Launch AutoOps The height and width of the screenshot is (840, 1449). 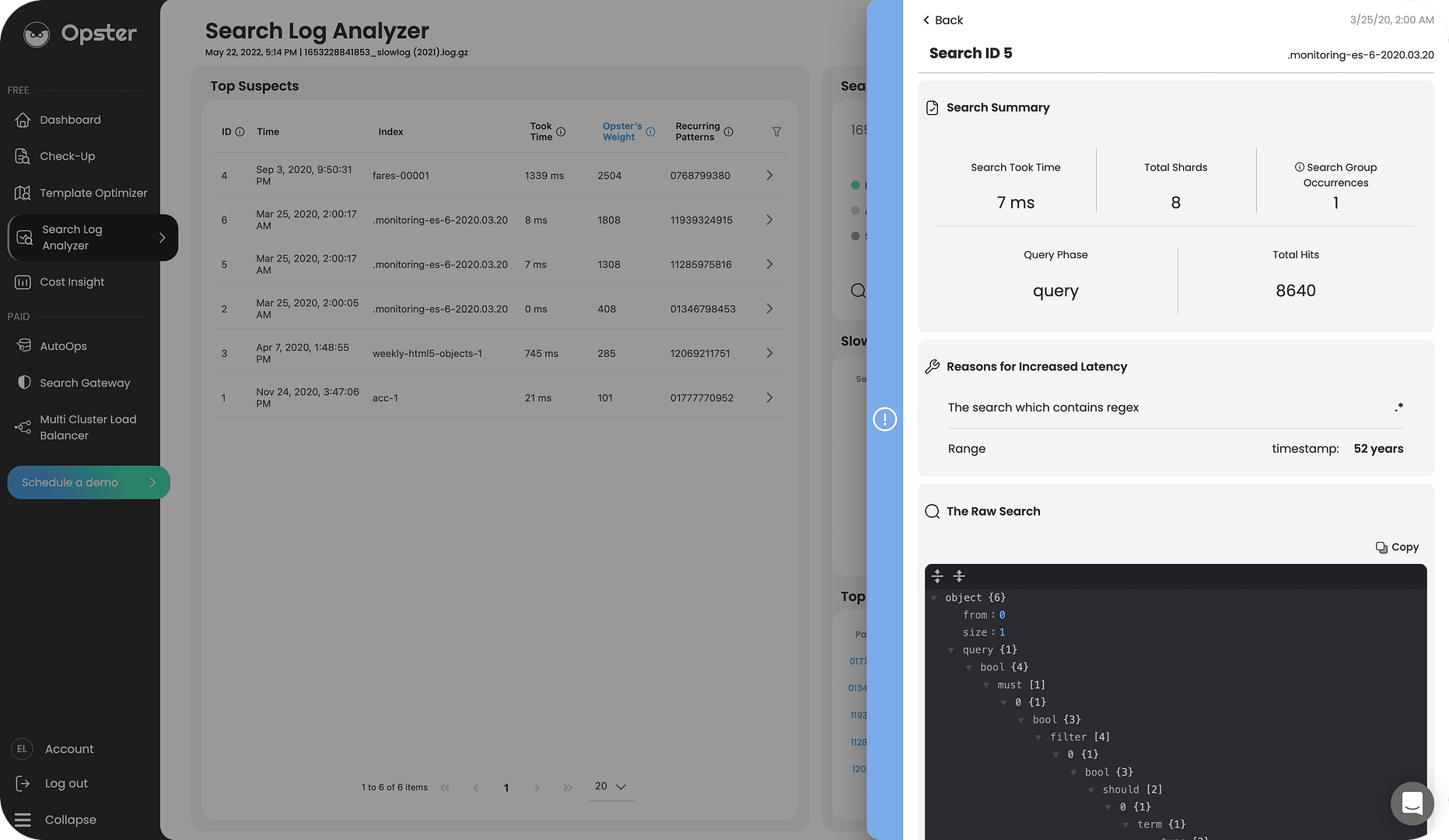point(62,345)
